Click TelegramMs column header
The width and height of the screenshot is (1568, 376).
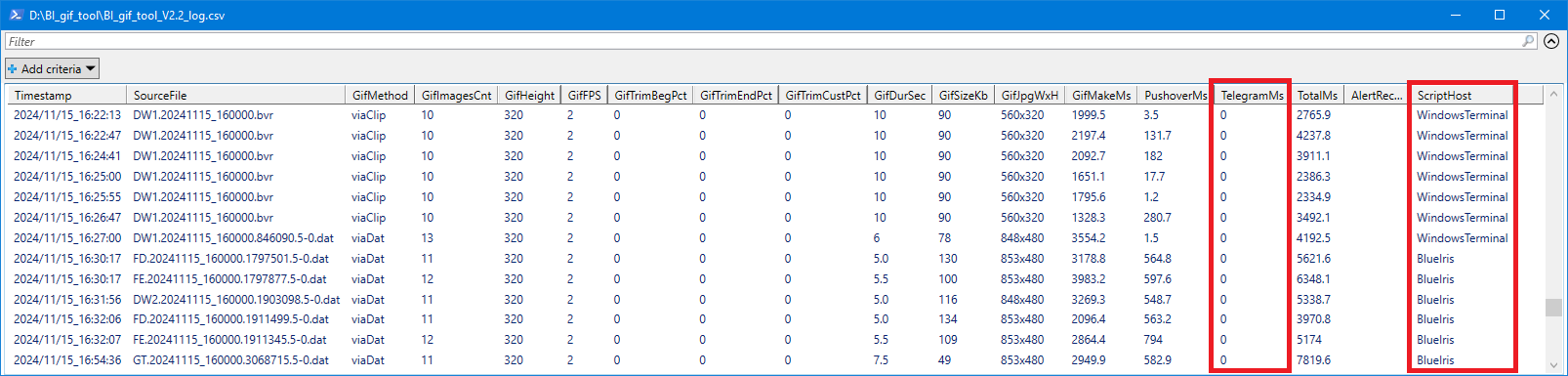click(x=1252, y=95)
